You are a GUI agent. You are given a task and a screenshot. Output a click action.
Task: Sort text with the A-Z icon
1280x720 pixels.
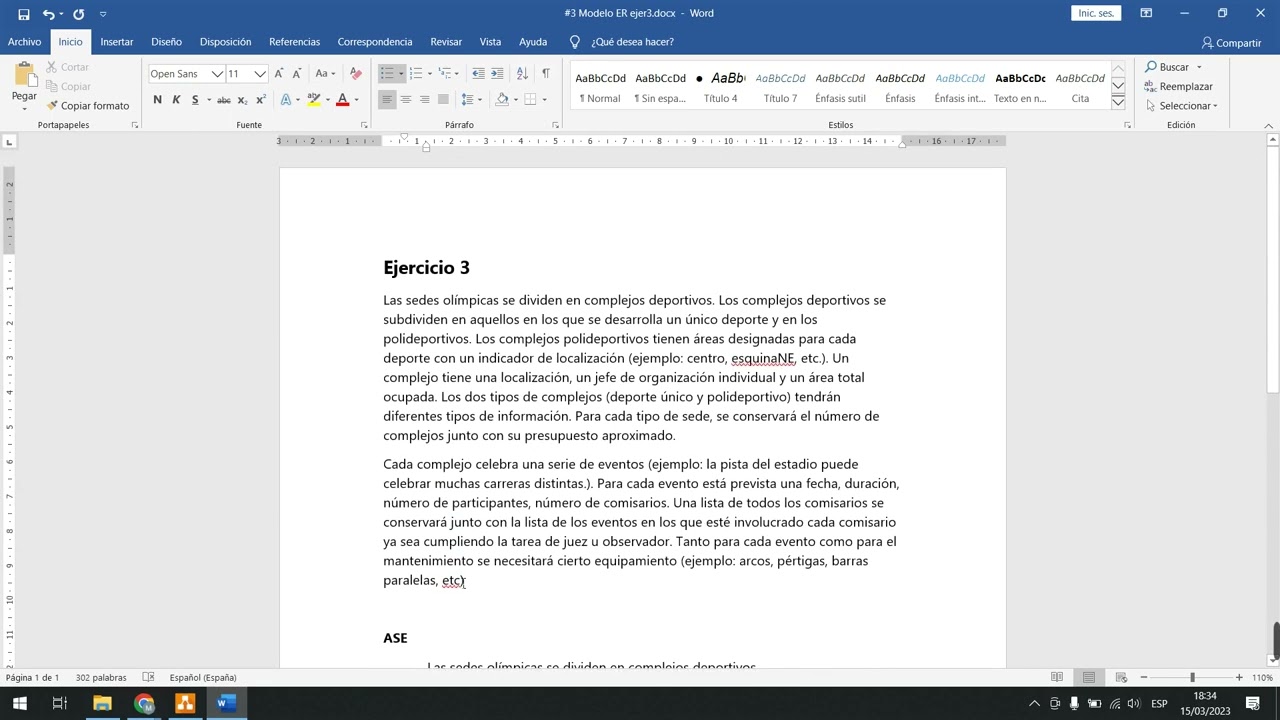click(522, 74)
